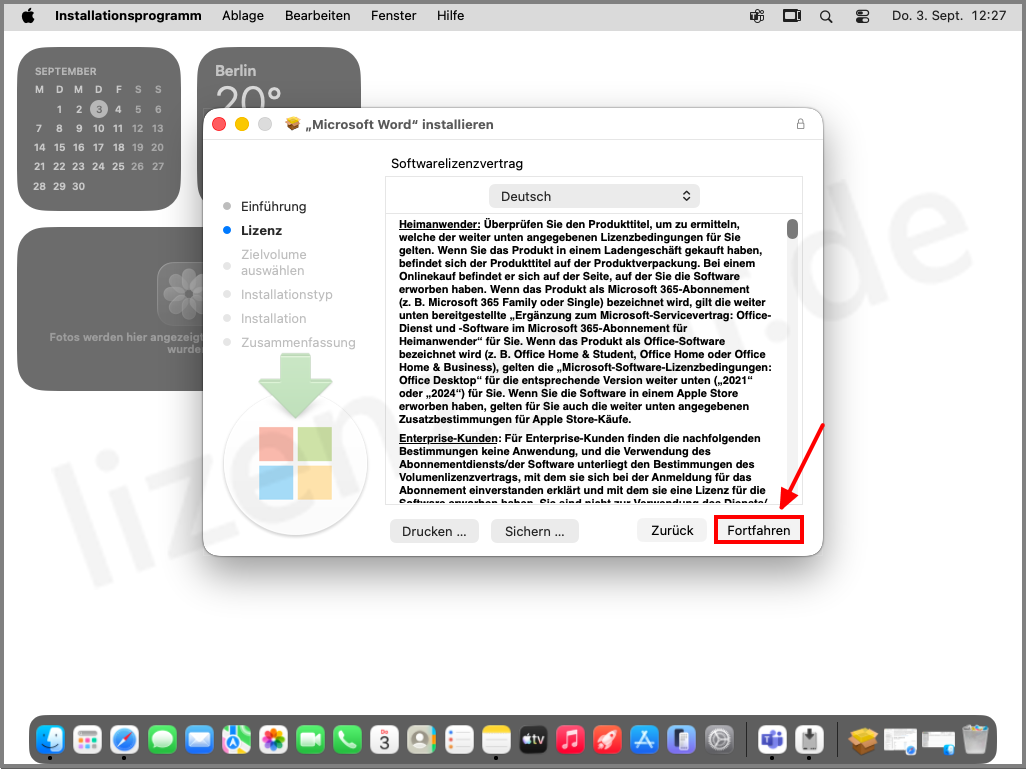The width and height of the screenshot is (1027, 769).
Task: Click the license text scrollbar thumb
Action: pyautogui.click(x=792, y=229)
